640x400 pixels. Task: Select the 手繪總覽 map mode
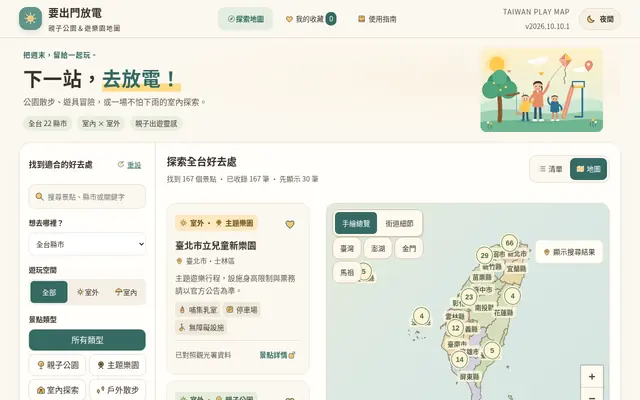click(x=356, y=223)
